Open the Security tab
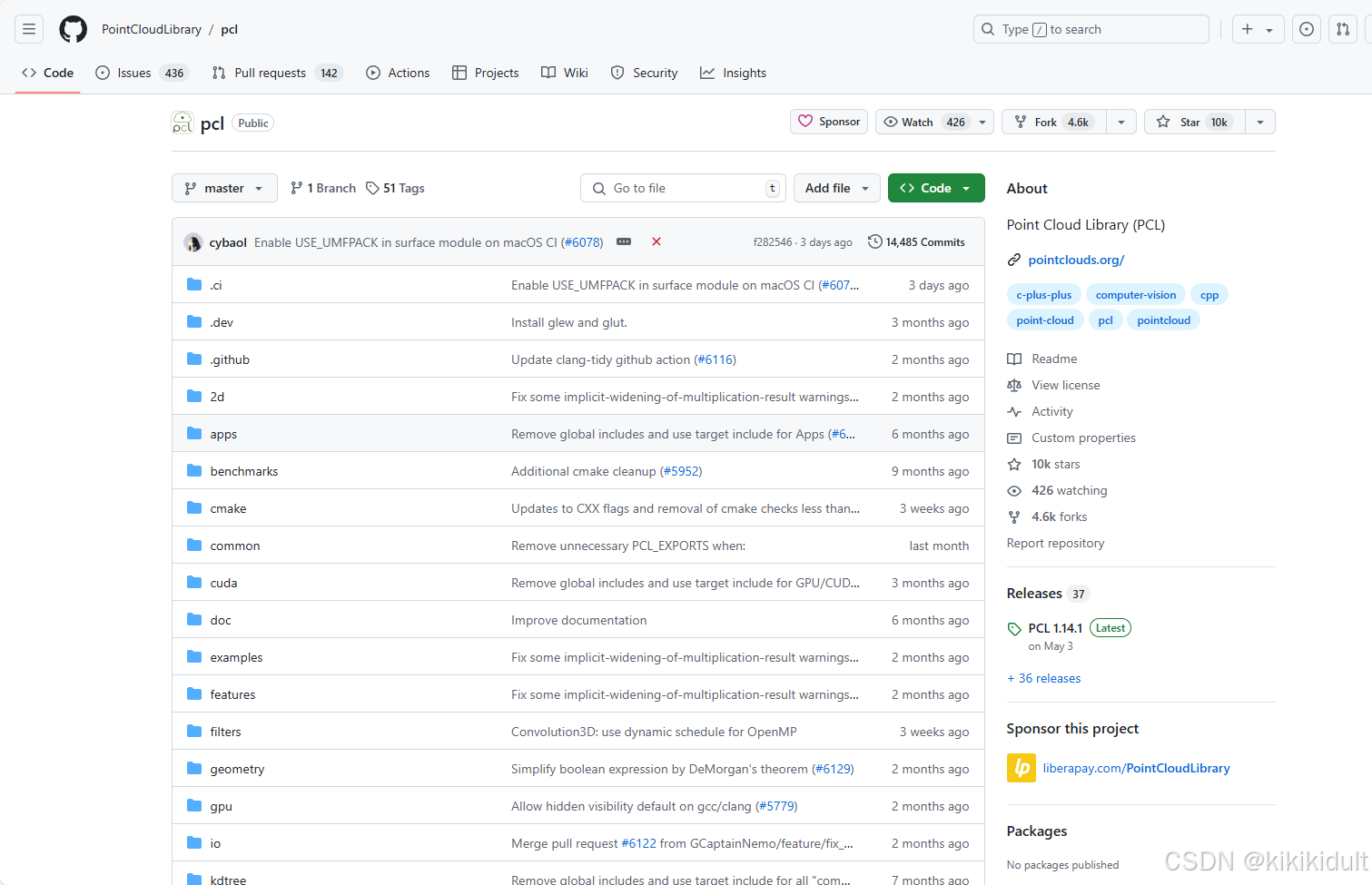Screen dimensions: 1372x885 (x=645, y=73)
